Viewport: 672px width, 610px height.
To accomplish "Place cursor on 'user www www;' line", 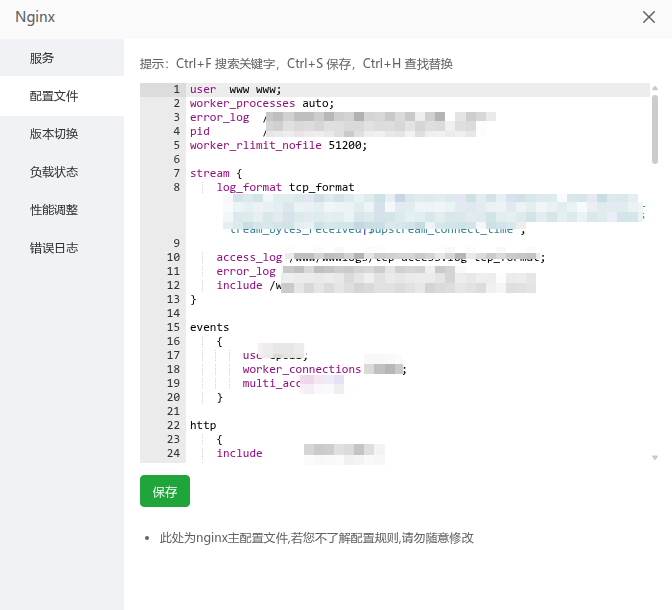I will click(x=236, y=90).
